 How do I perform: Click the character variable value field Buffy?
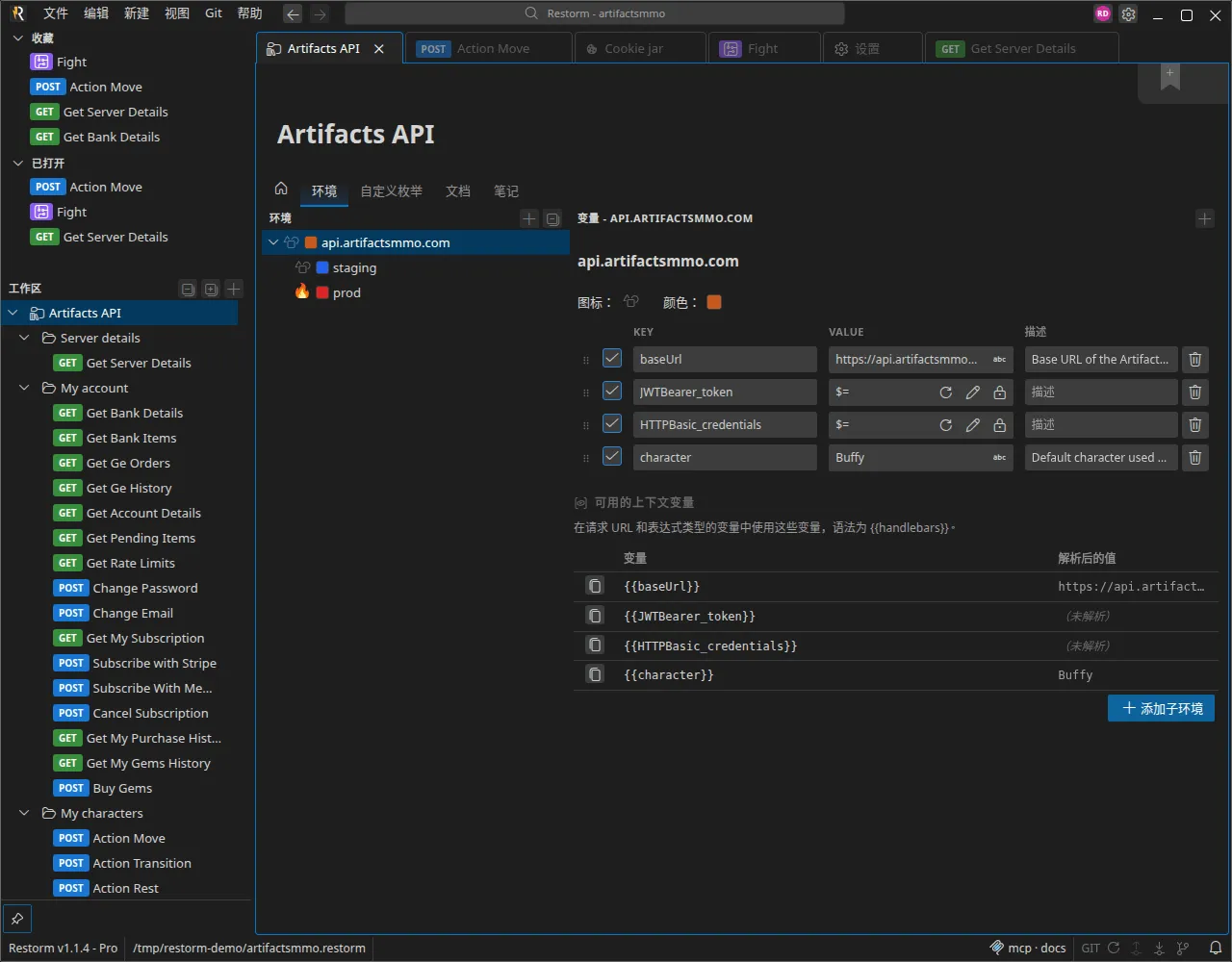(x=920, y=458)
